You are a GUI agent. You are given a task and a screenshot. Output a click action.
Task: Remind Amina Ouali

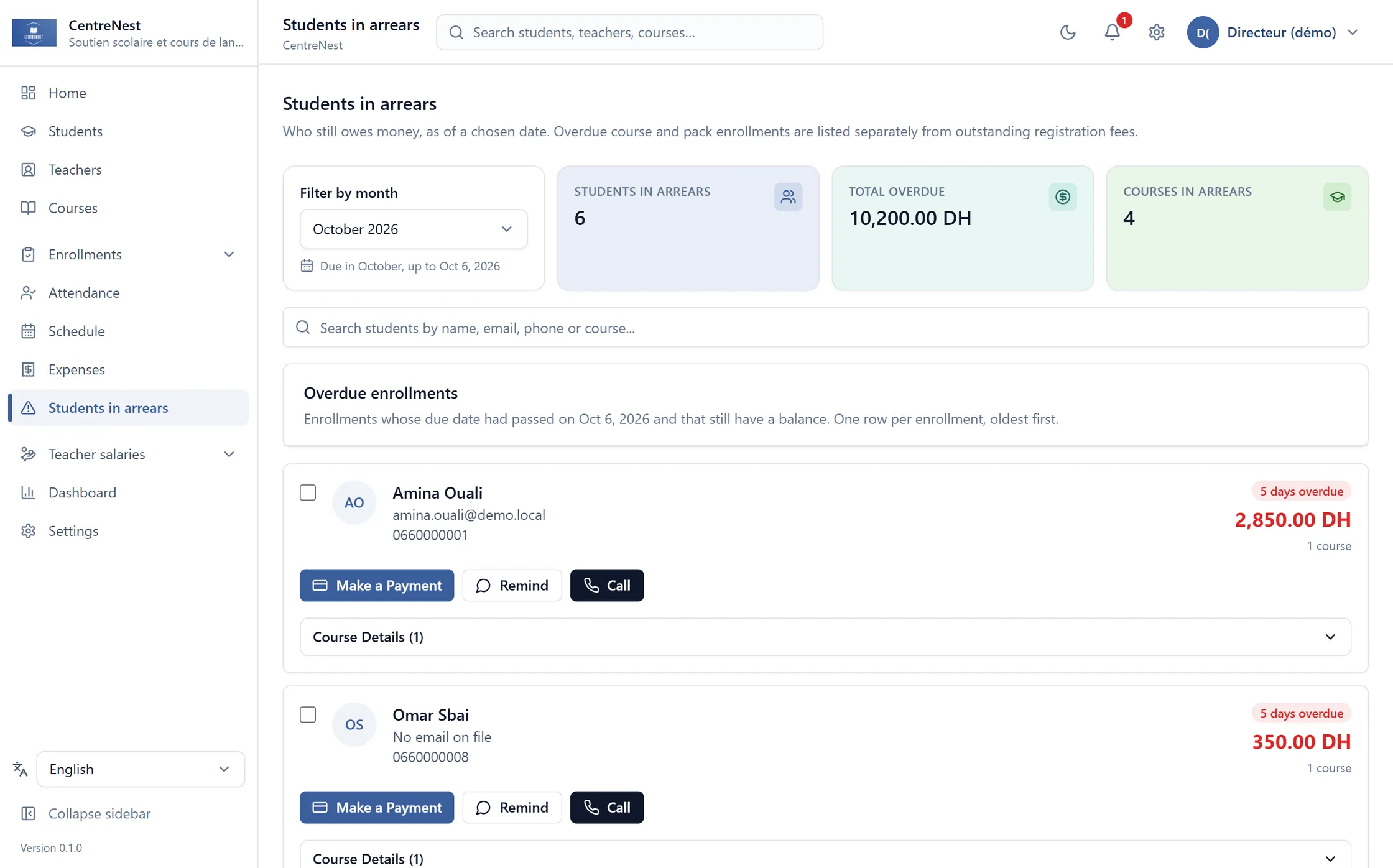point(512,585)
